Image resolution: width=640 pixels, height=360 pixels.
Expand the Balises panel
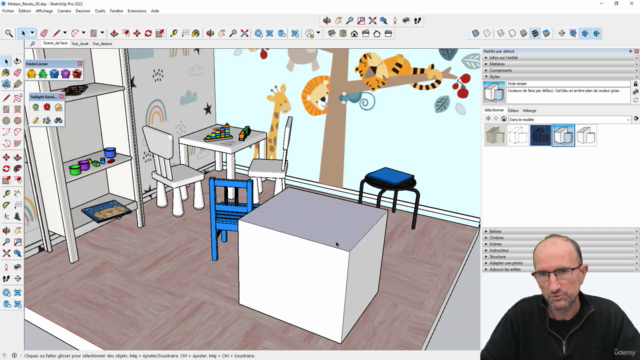coord(560,231)
